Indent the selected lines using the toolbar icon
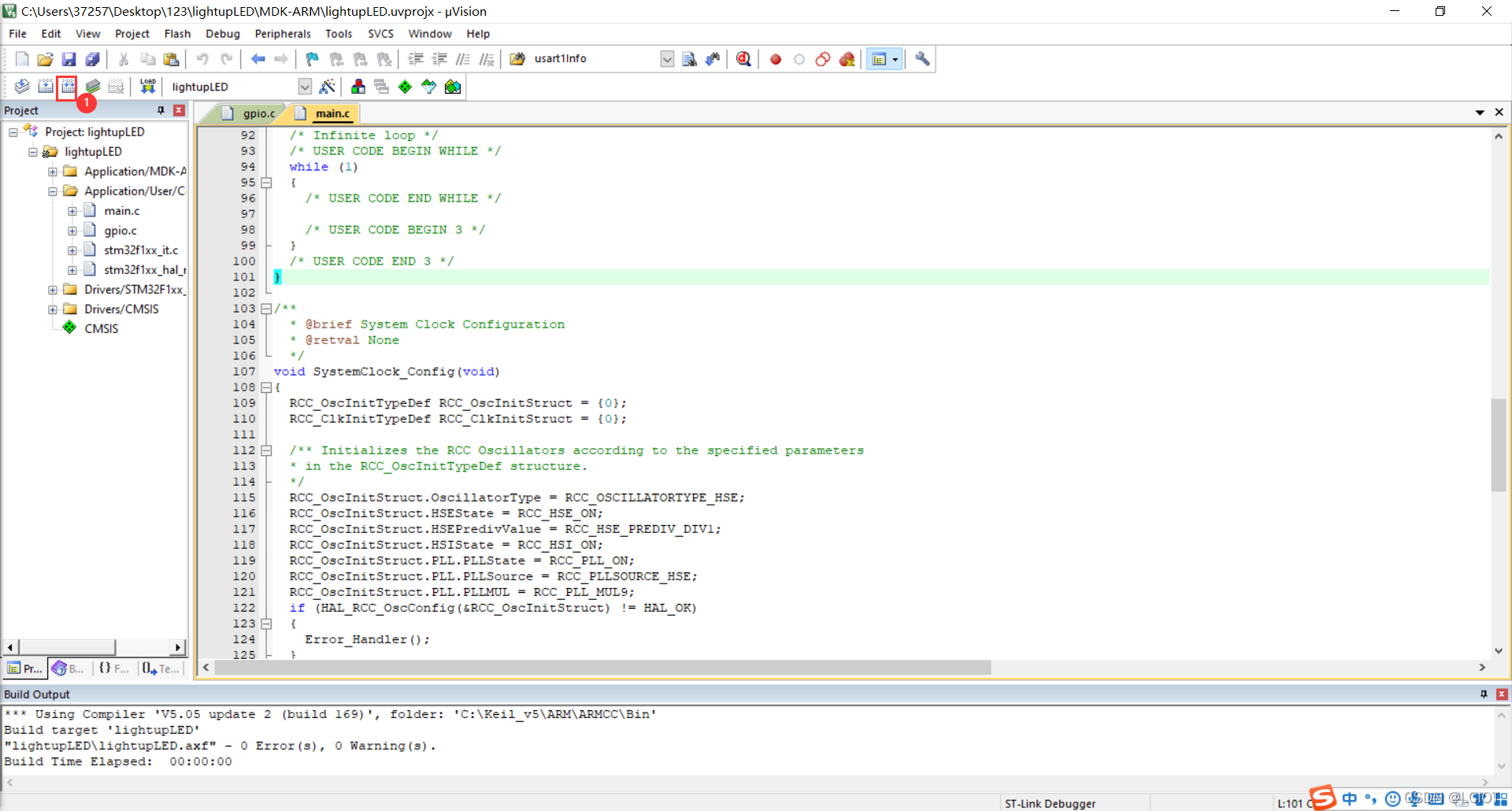Screen dimensions: 1512x811 coord(416,59)
